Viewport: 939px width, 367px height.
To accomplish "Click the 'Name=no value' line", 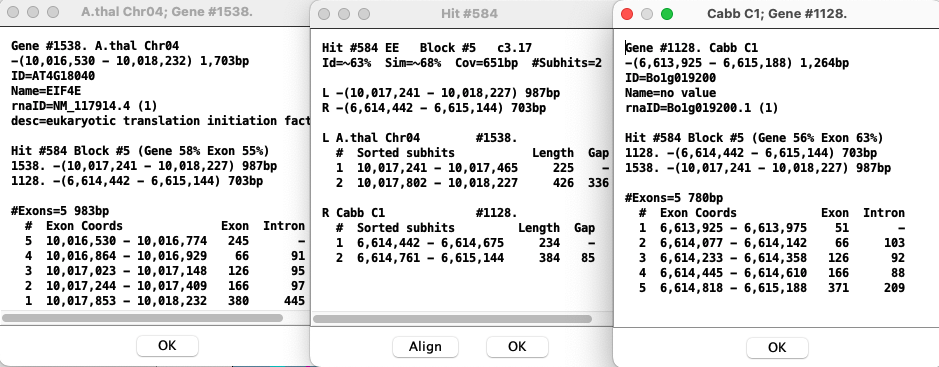I will 670,93.
